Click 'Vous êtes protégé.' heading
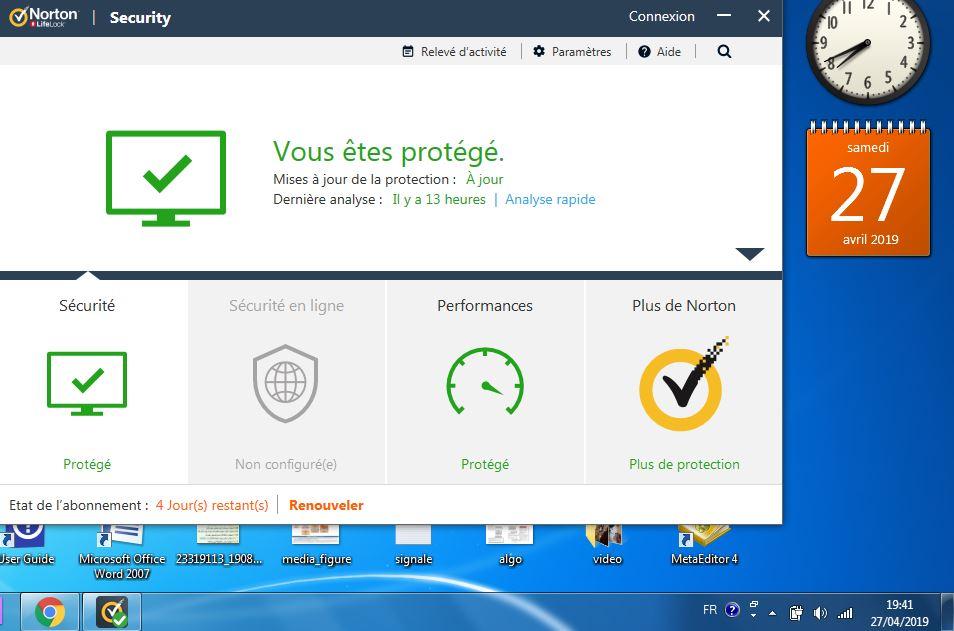This screenshot has height=631, width=954. (388, 152)
